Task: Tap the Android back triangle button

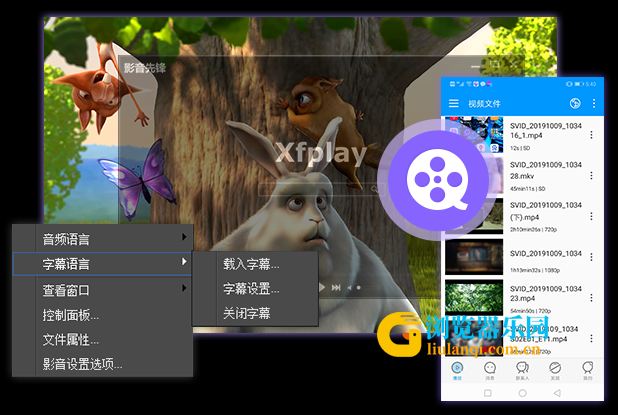Action: click(x=557, y=393)
